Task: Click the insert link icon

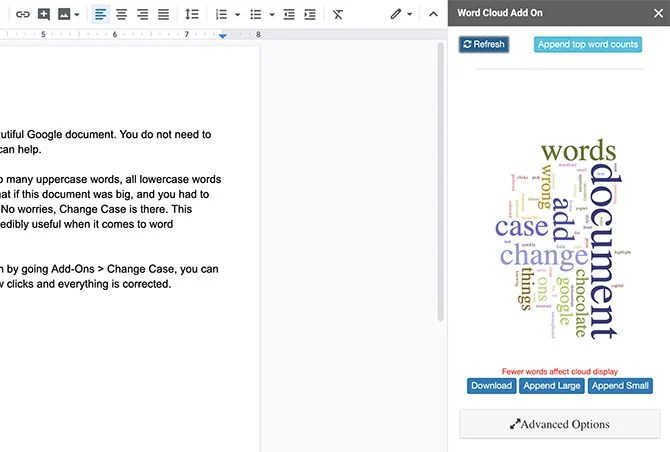Action: (23, 15)
